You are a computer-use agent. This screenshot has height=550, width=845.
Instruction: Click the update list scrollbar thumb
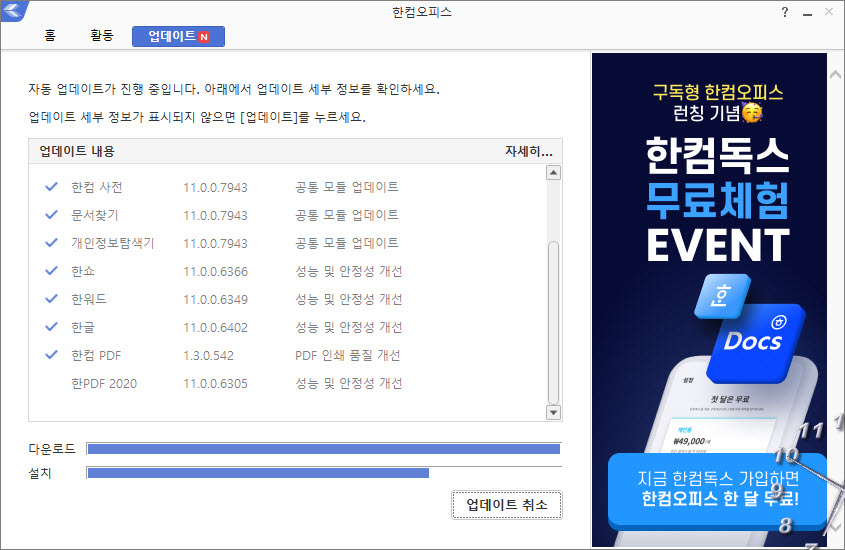coord(553,322)
